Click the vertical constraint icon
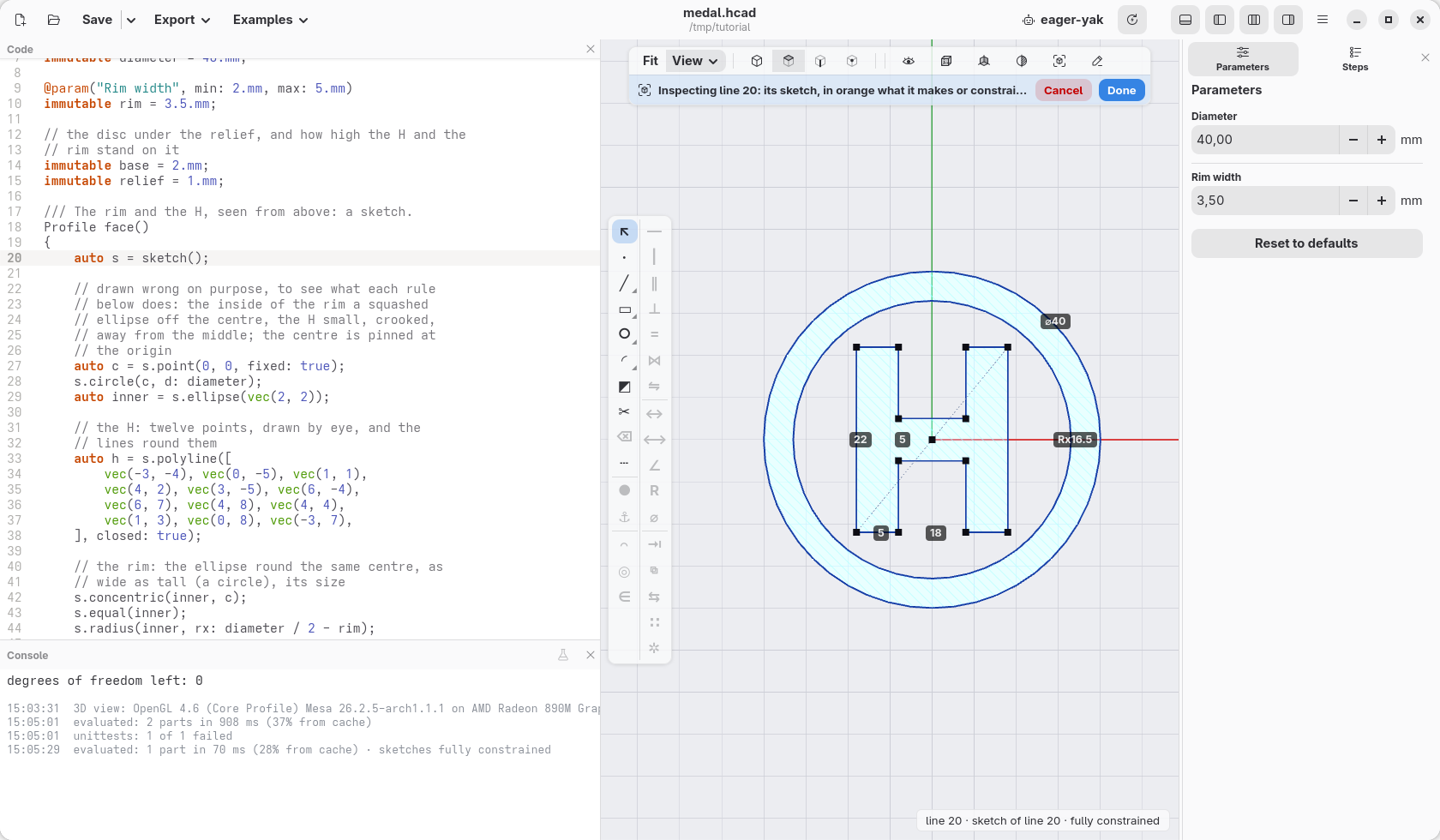This screenshot has height=840, width=1440. (654, 257)
